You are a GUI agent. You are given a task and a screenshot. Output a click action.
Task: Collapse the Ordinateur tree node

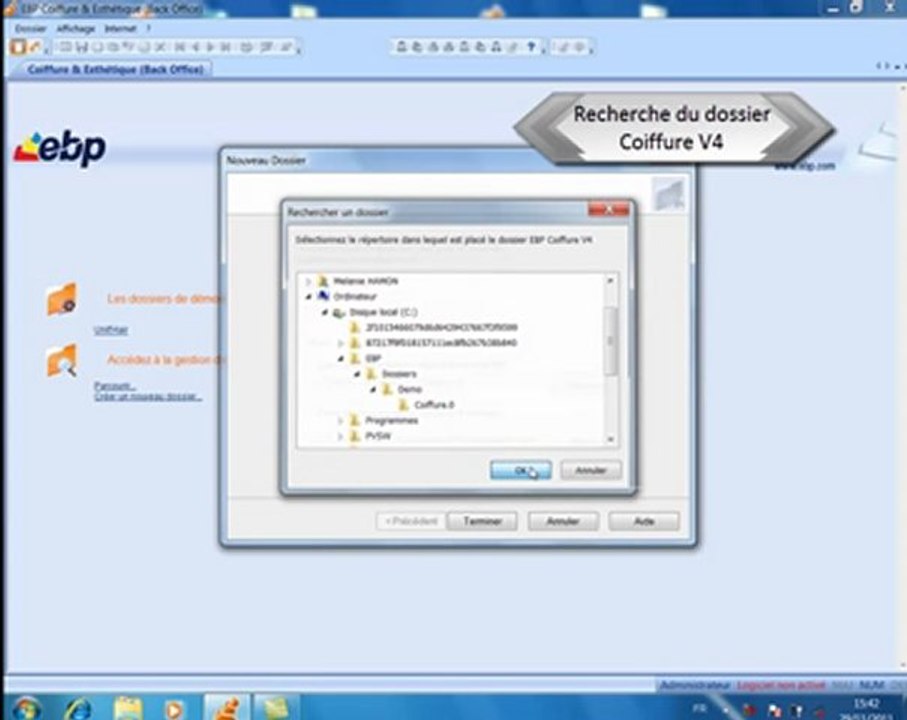(308, 297)
